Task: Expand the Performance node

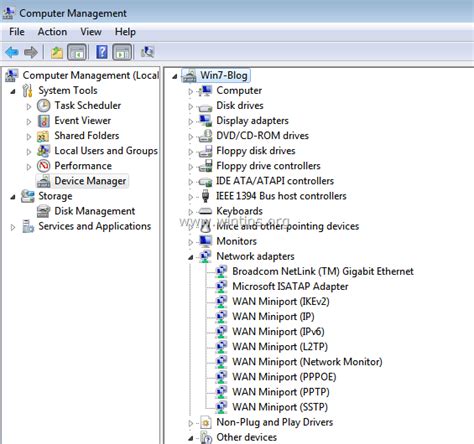Action: click(x=29, y=167)
